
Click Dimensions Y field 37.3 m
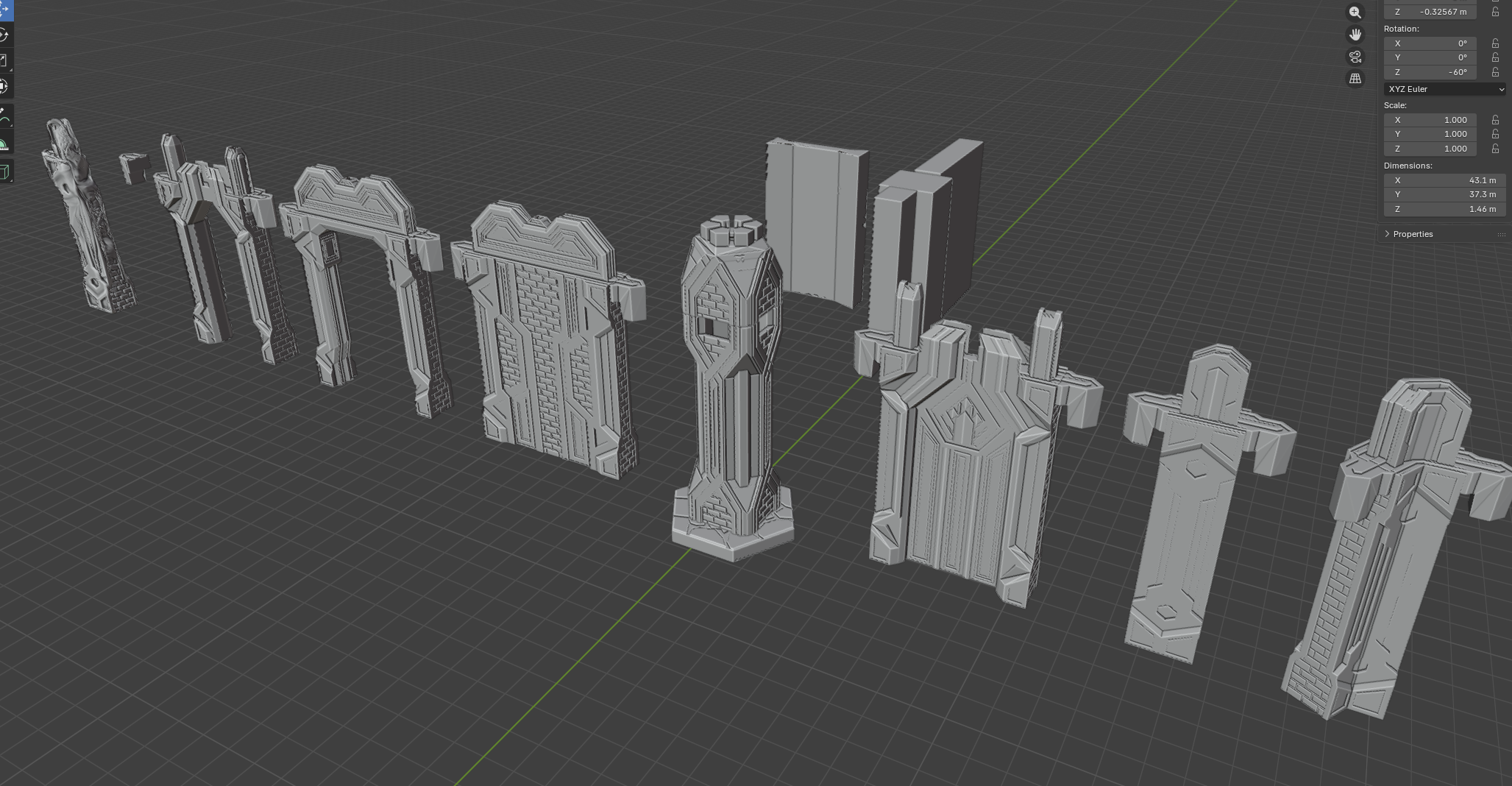pos(1445,194)
